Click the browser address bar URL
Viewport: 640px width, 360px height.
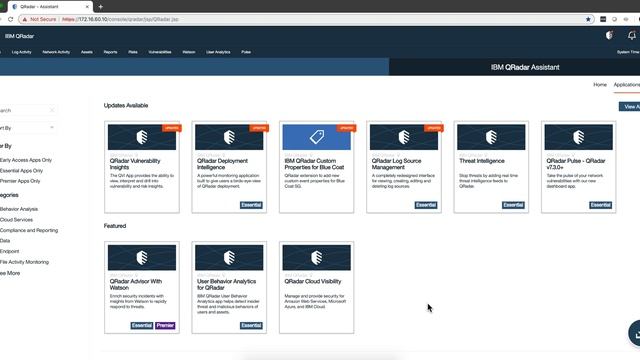point(120,19)
